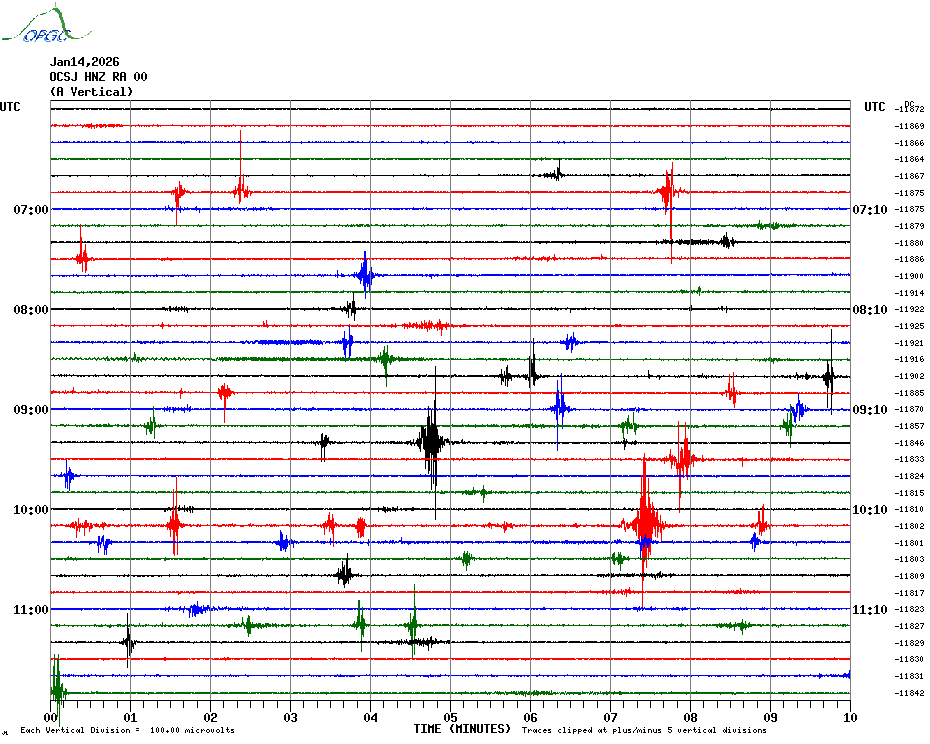Click the 10 minute tick label on bottom axis
The image size is (930, 744).
[849, 718]
